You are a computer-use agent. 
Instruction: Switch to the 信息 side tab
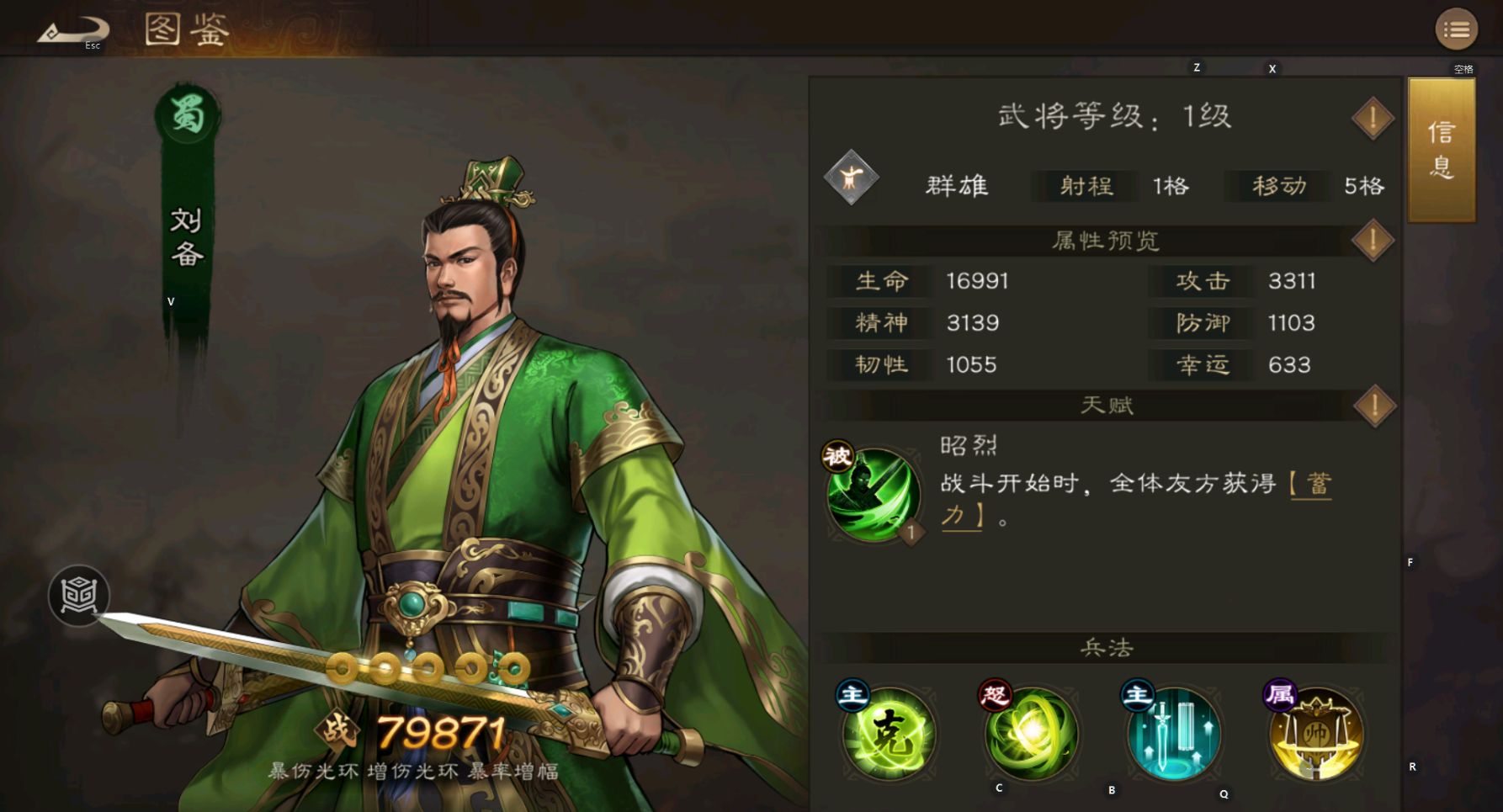1442,150
